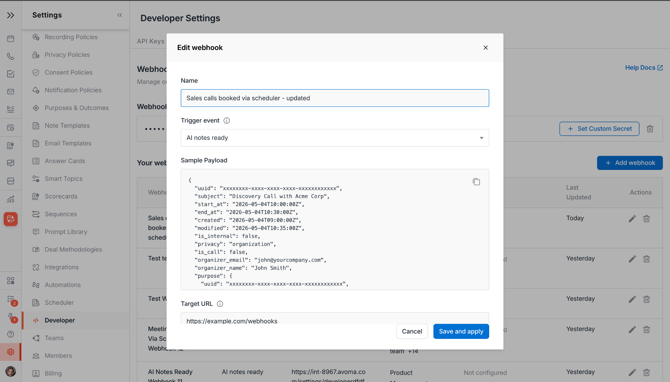The width and height of the screenshot is (670, 382).
Task: Open Teams in Settings
Action: coord(54,338)
